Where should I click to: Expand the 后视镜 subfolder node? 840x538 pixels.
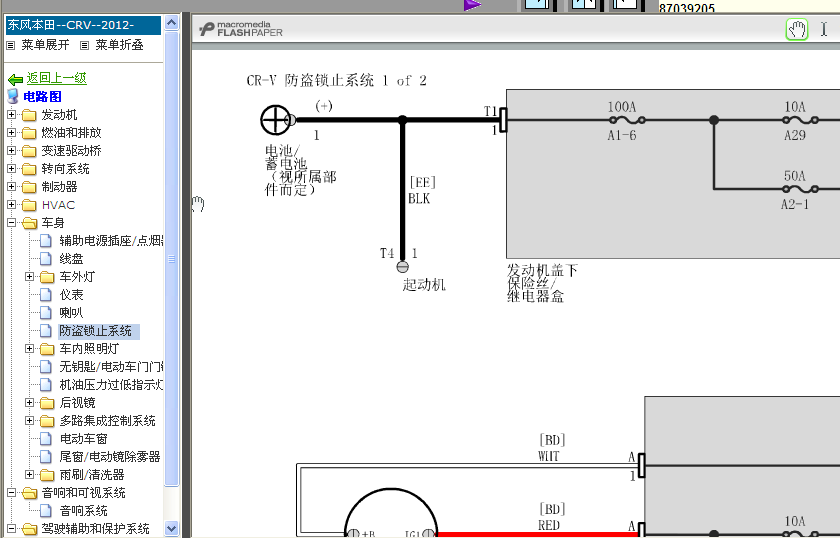(29, 402)
